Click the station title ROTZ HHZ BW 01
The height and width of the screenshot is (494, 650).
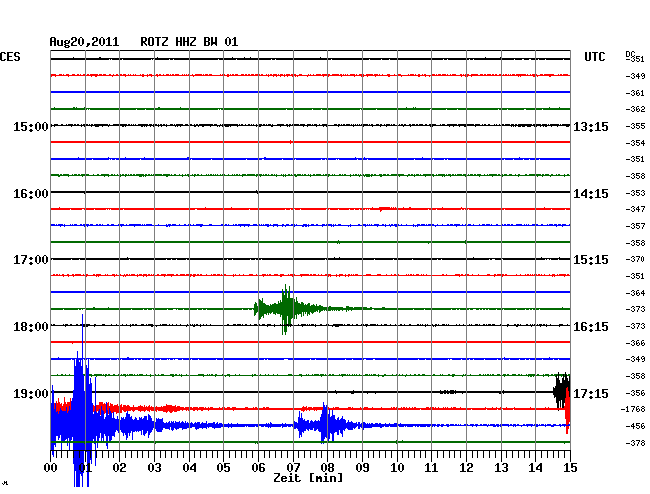click(x=189, y=42)
